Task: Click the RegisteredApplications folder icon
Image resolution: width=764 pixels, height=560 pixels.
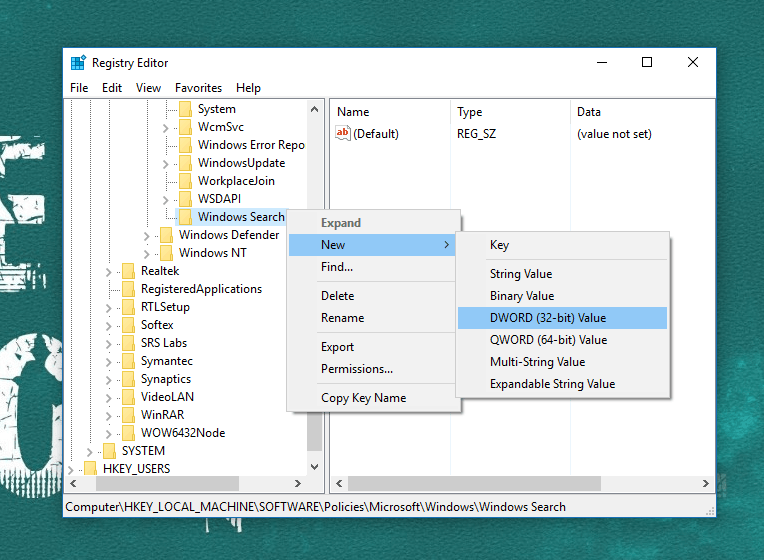Action: (129, 289)
